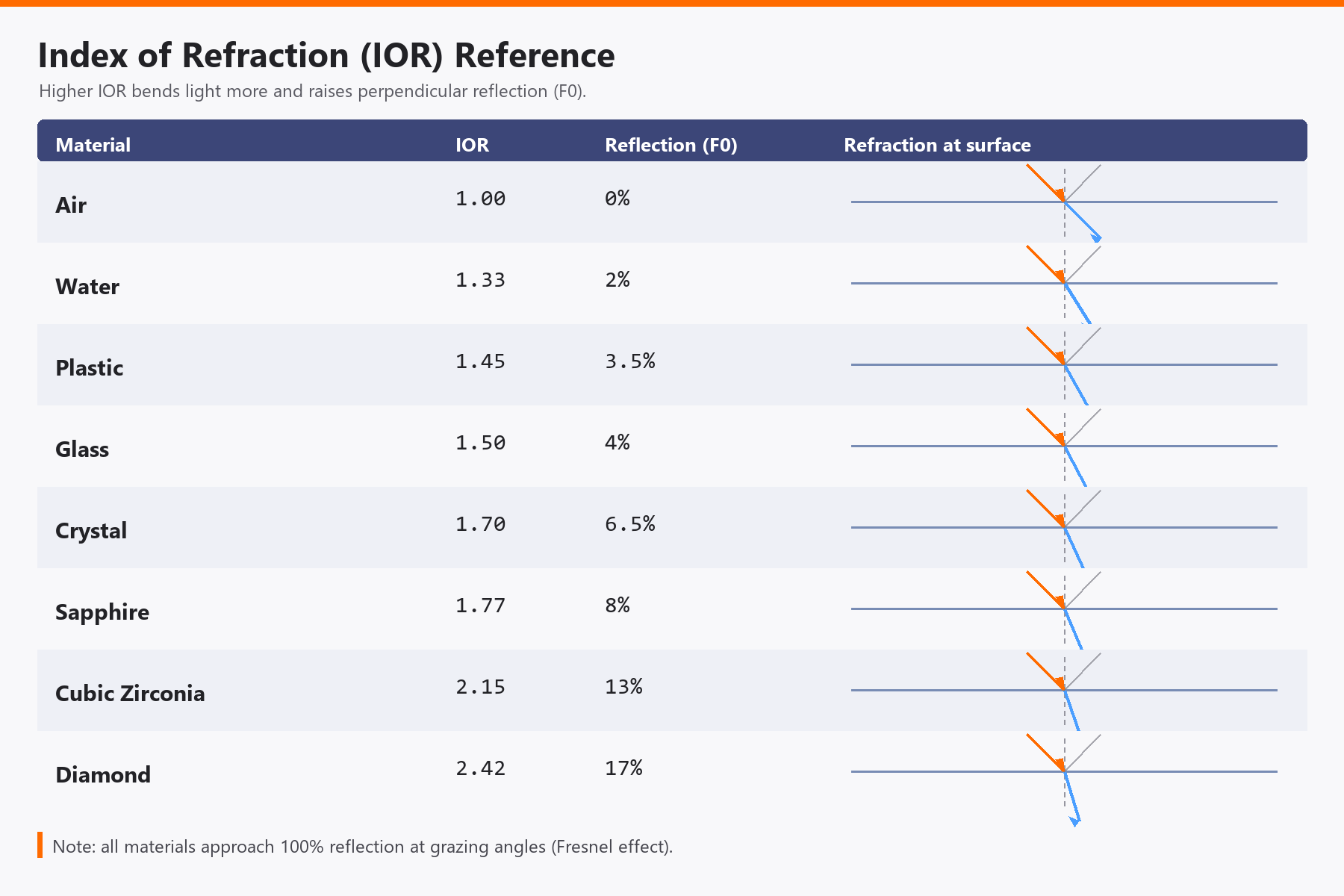Click the IOR value 1.33
This screenshot has width=1344, height=896.
(x=481, y=280)
